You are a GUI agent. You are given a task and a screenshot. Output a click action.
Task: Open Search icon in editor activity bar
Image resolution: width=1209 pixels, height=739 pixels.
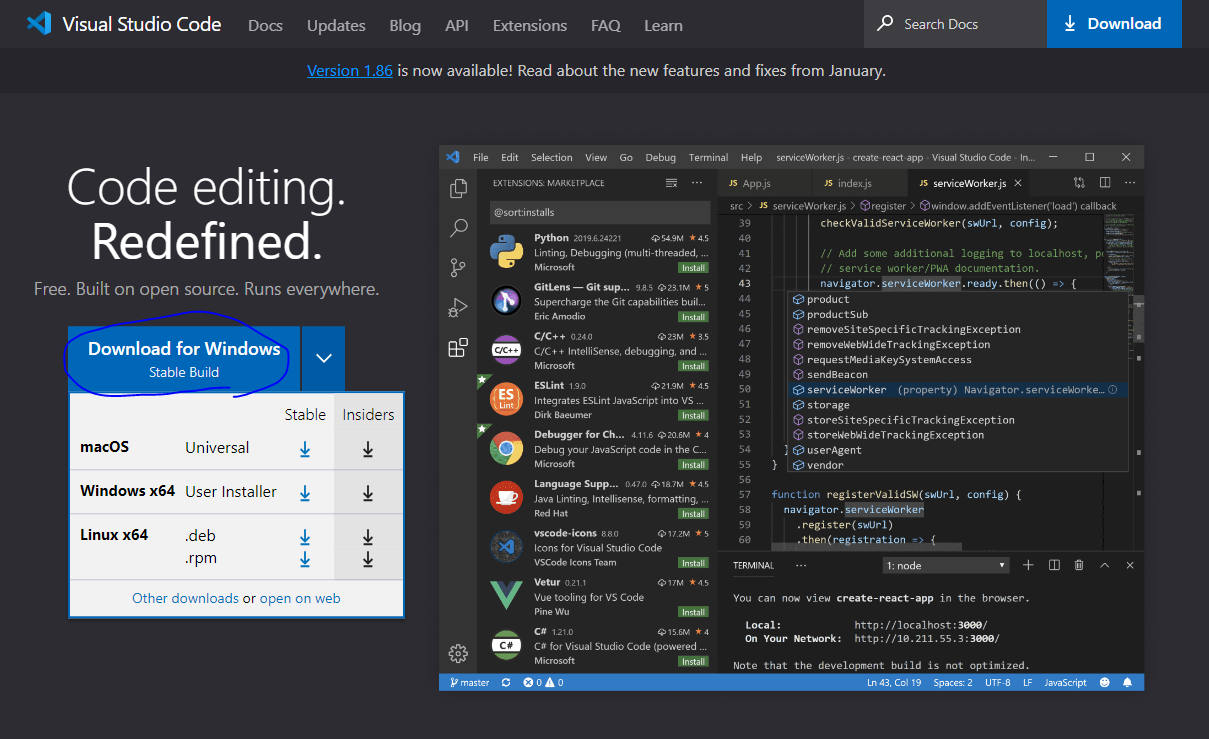coord(459,228)
